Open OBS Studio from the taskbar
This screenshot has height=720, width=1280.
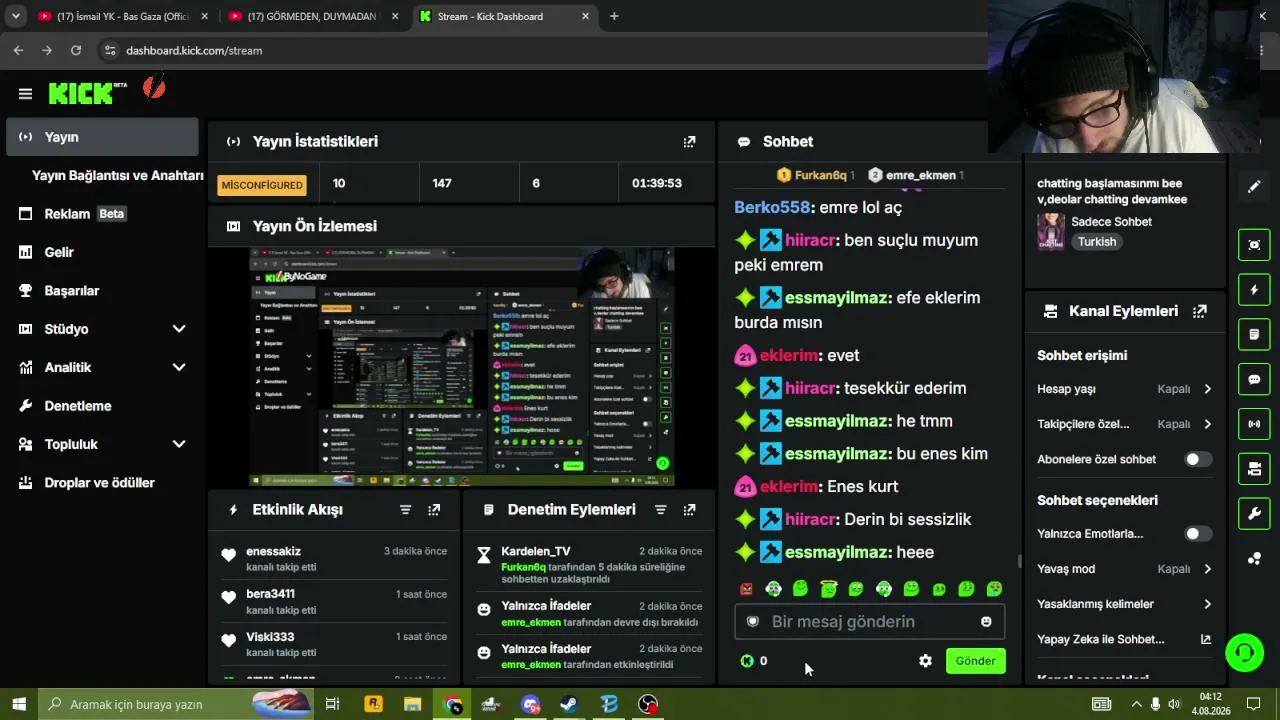pos(648,704)
